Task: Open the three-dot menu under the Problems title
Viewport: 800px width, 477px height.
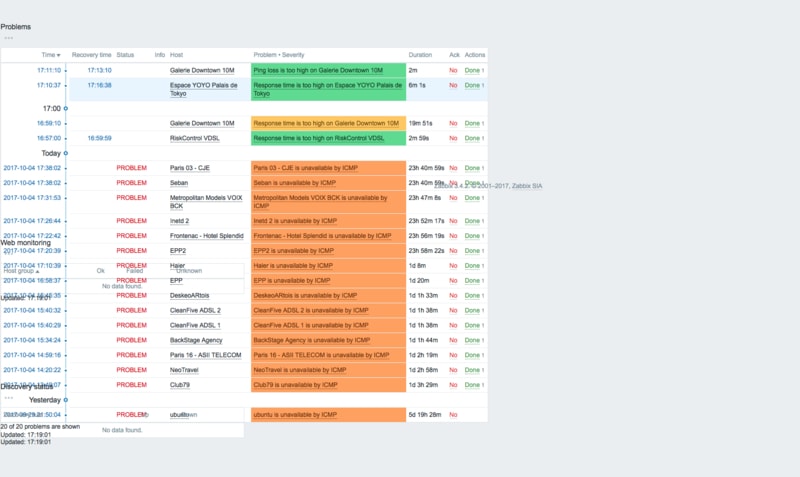Action: click(9, 38)
